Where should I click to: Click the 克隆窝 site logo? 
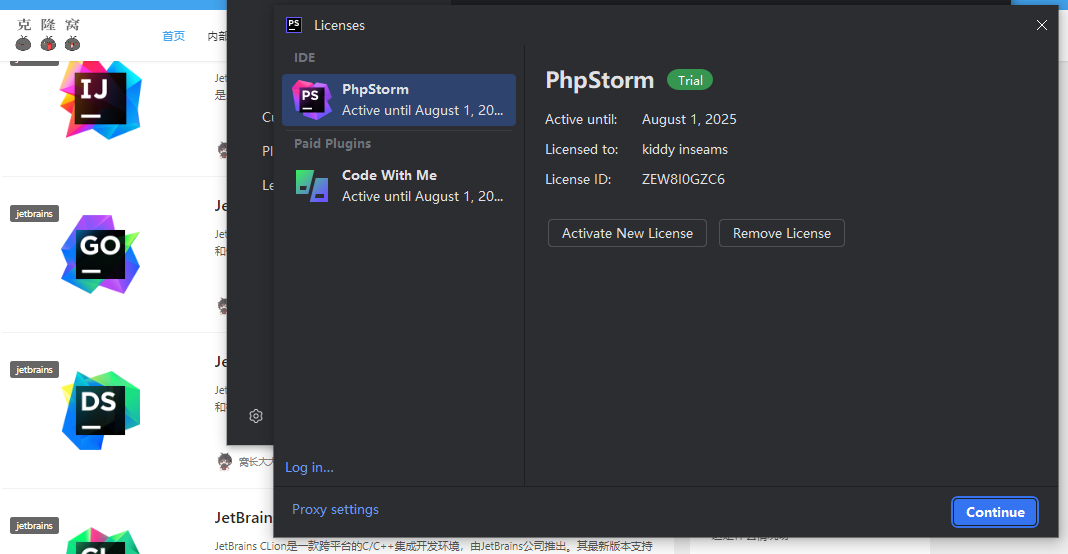[48, 34]
